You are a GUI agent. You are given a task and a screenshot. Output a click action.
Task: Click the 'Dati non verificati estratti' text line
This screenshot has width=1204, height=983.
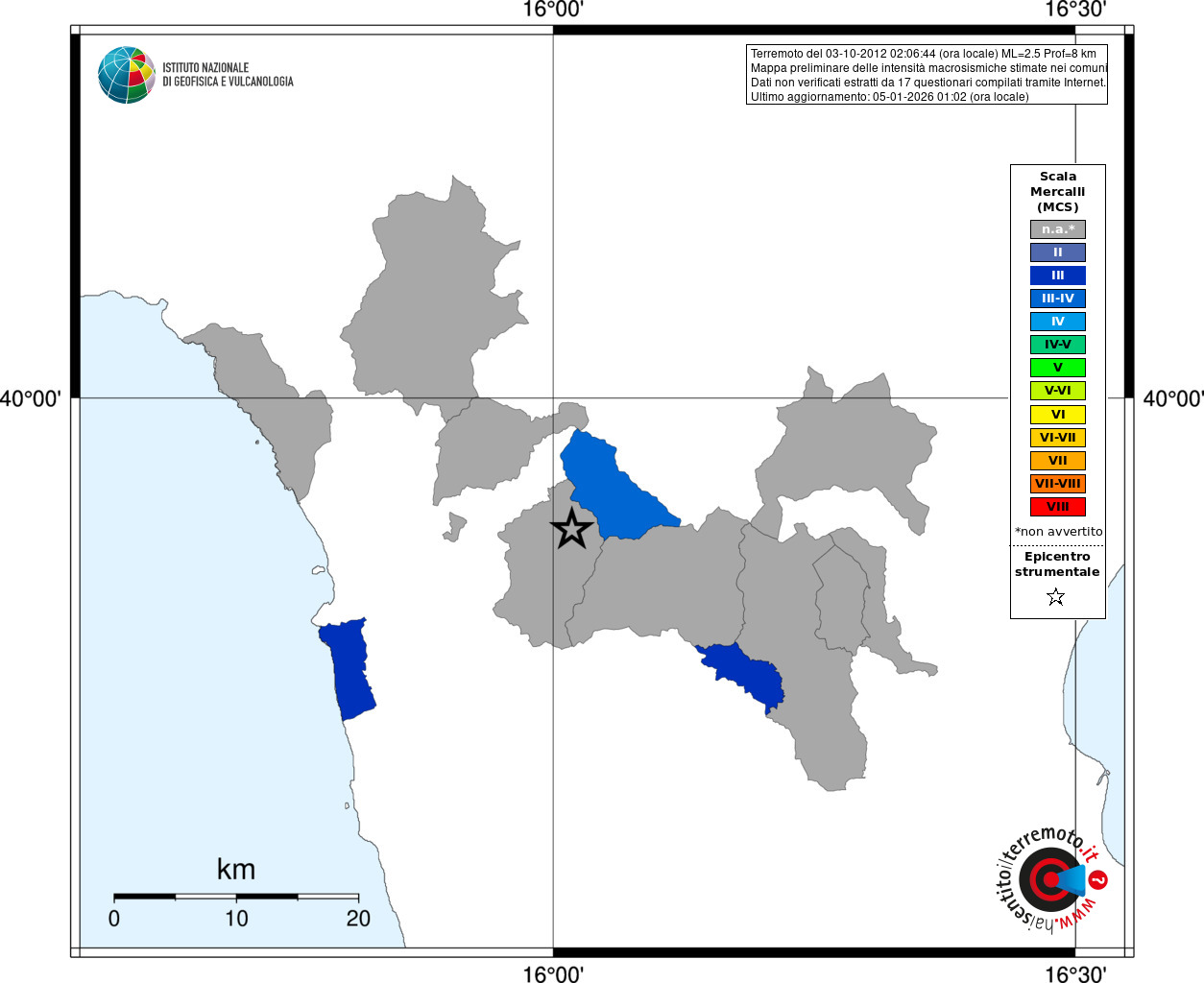click(x=928, y=83)
